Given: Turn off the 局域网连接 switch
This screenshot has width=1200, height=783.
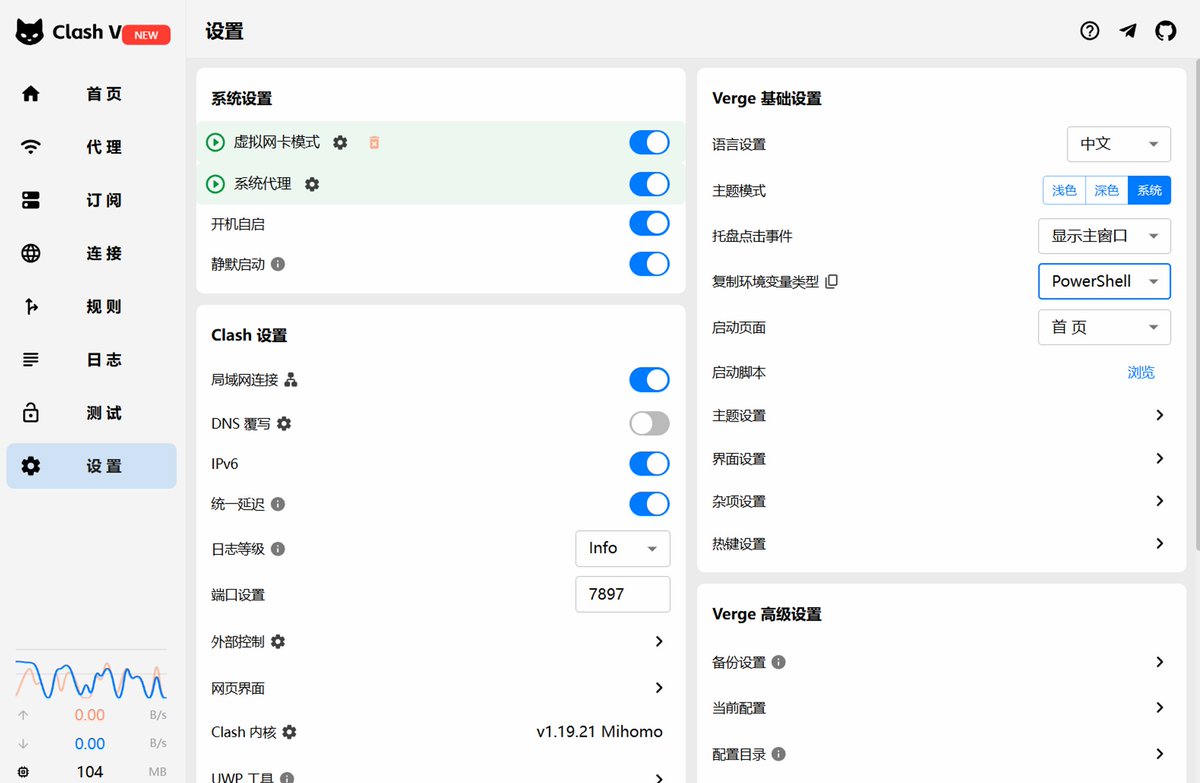Looking at the screenshot, I should click(x=650, y=380).
